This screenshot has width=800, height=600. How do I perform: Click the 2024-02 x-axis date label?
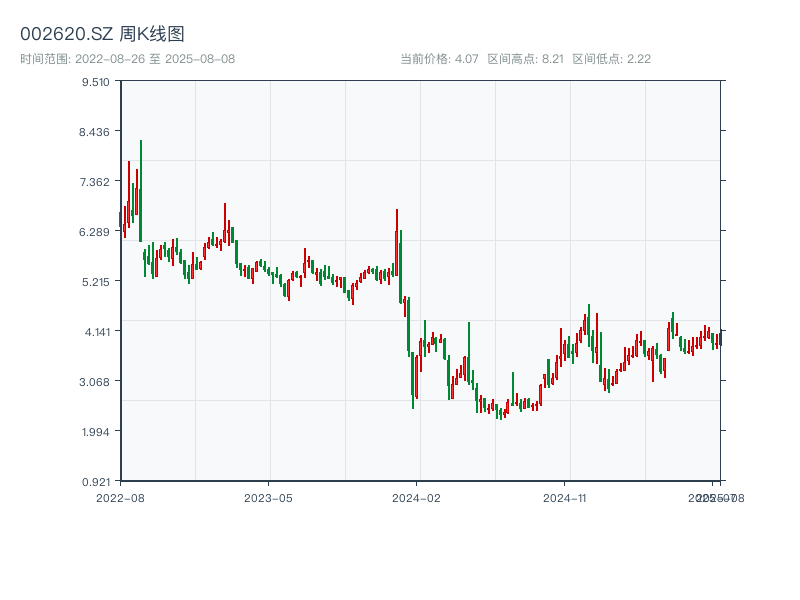[x=417, y=497]
